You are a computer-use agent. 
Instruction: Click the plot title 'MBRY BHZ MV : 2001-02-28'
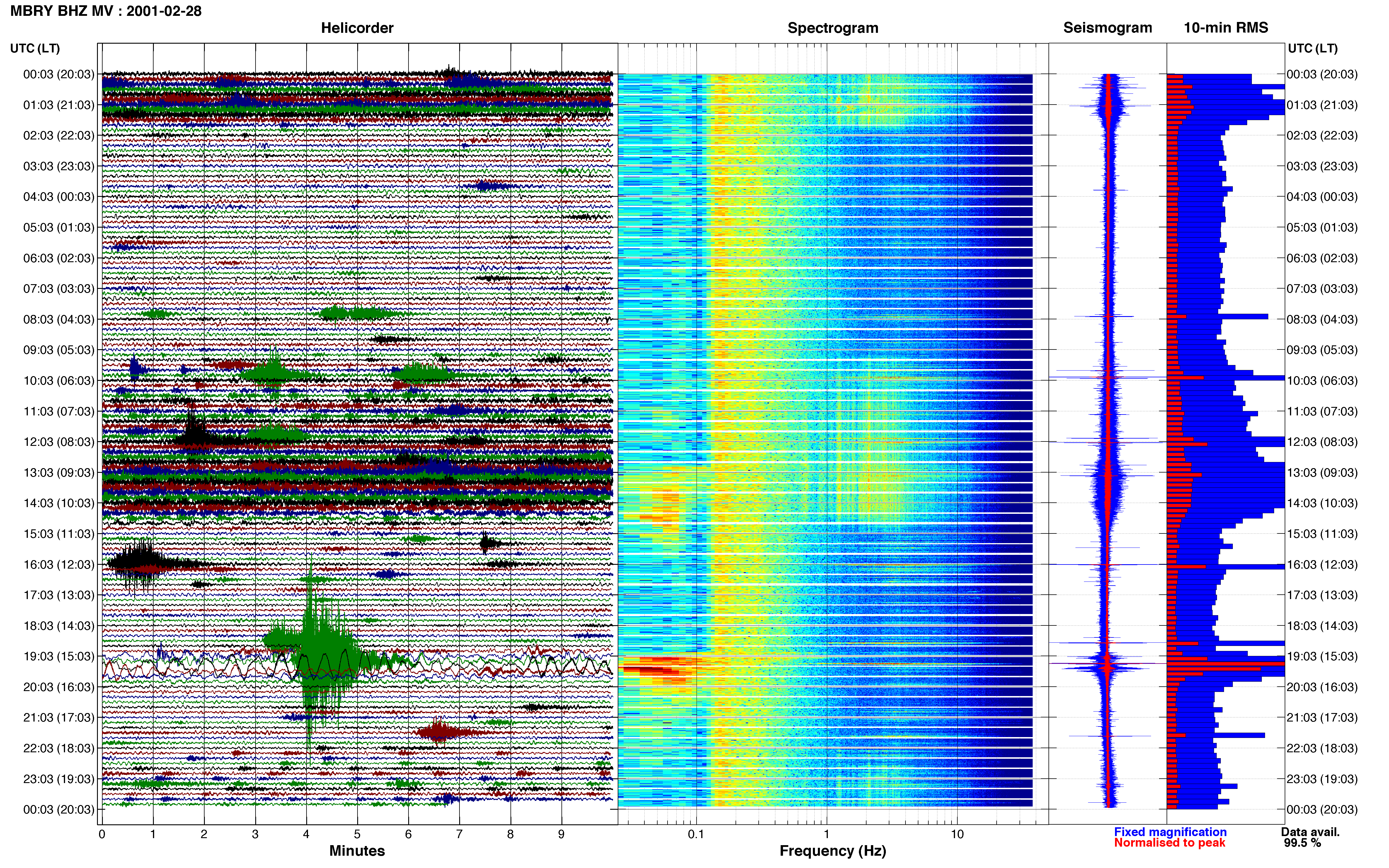106,11
